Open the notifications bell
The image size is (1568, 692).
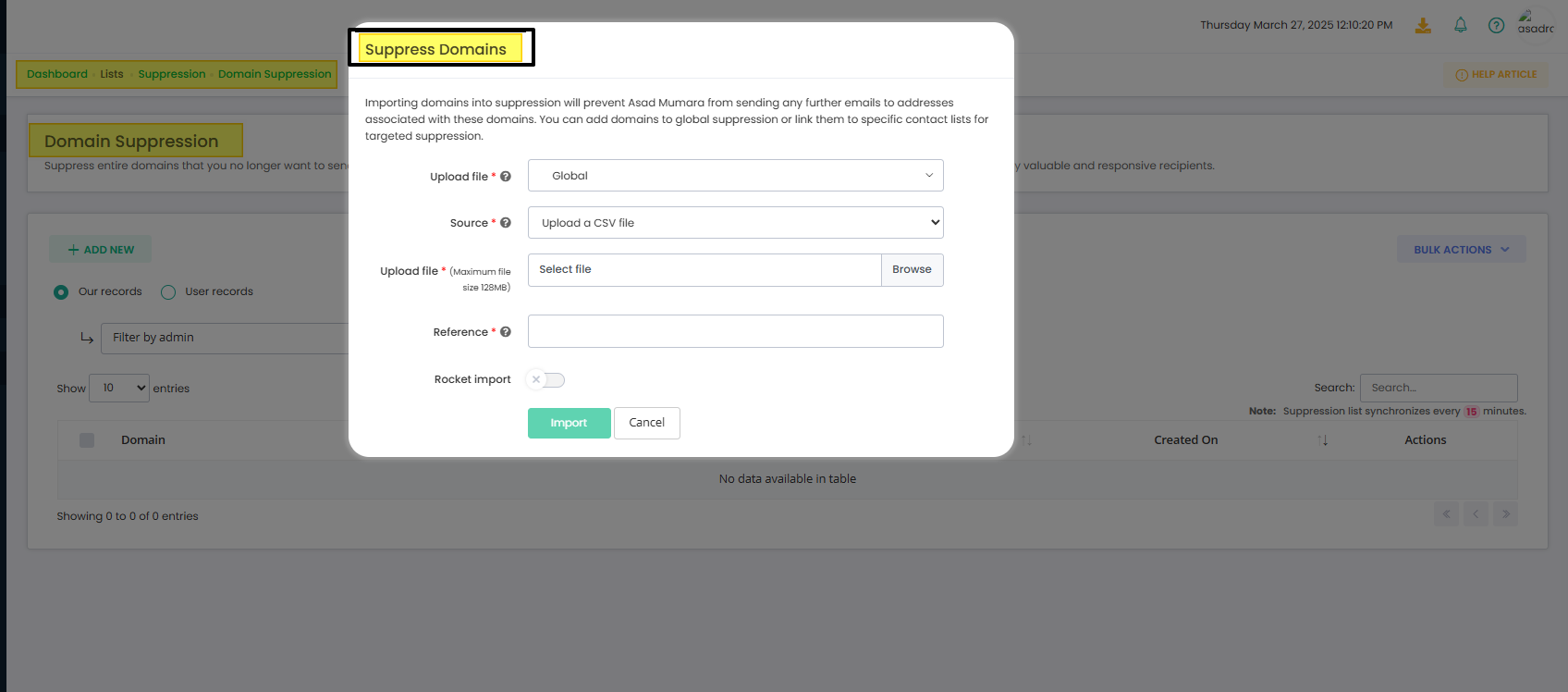pos(1461,25)
